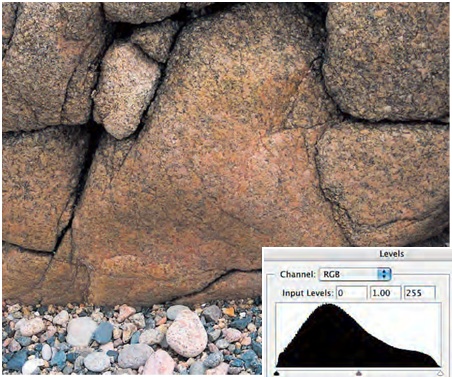Click the large pink pebble among the stones

(186, 334)
